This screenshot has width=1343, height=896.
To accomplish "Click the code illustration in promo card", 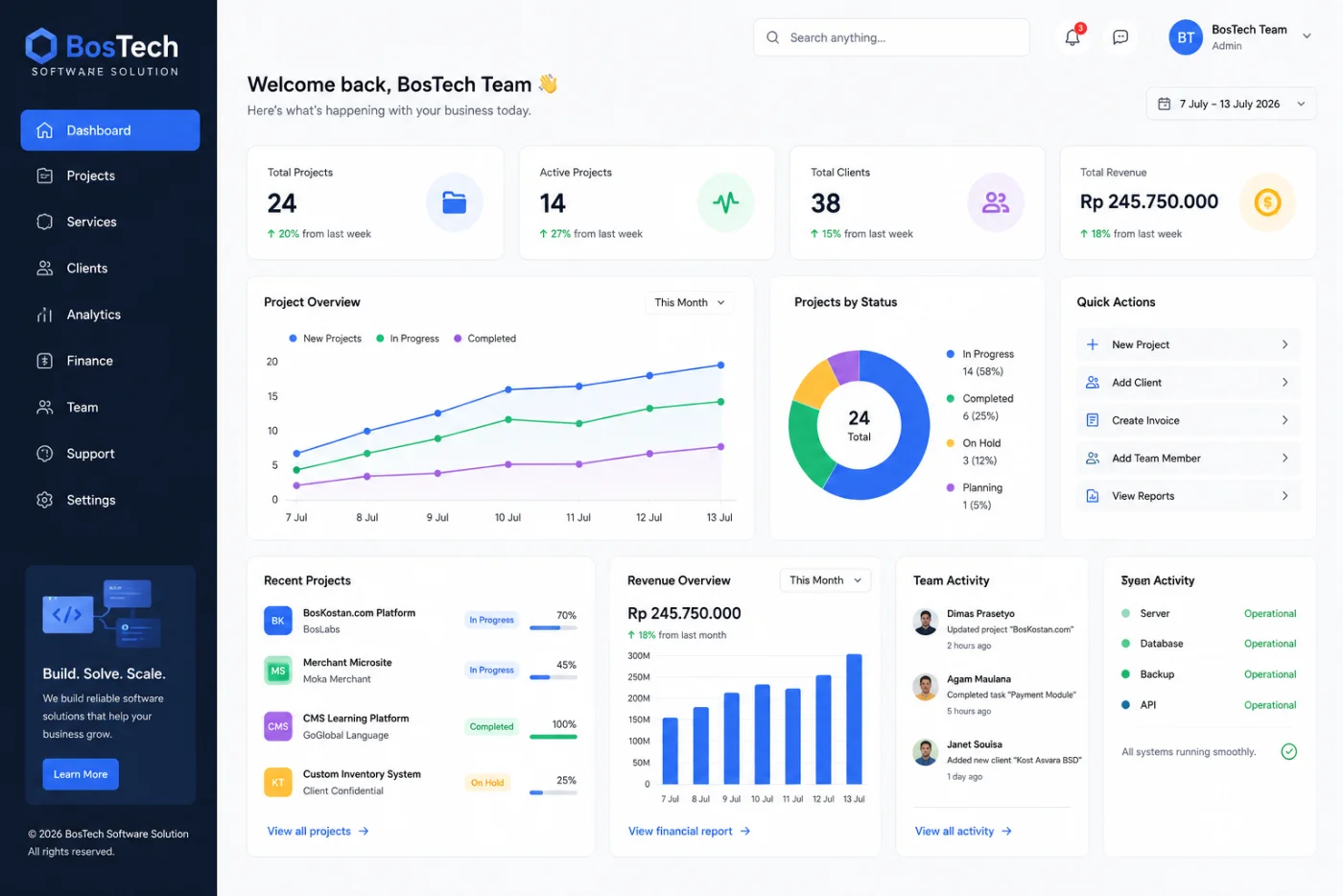I will click(101, 613).
